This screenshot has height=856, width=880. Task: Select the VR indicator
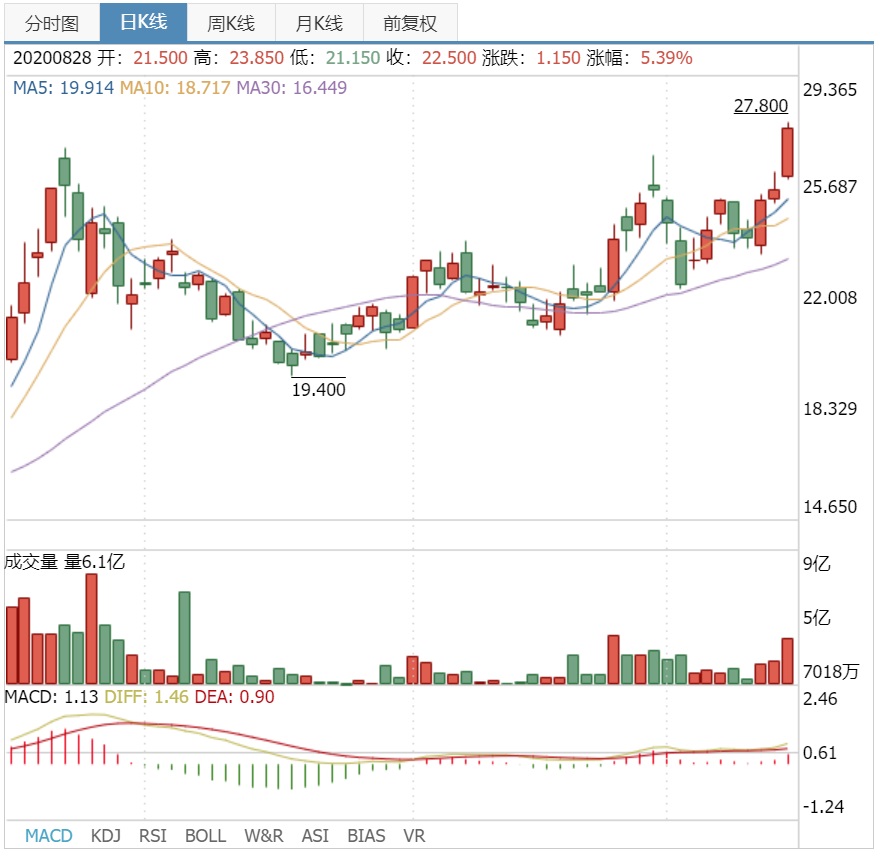(x=414, y=836)
